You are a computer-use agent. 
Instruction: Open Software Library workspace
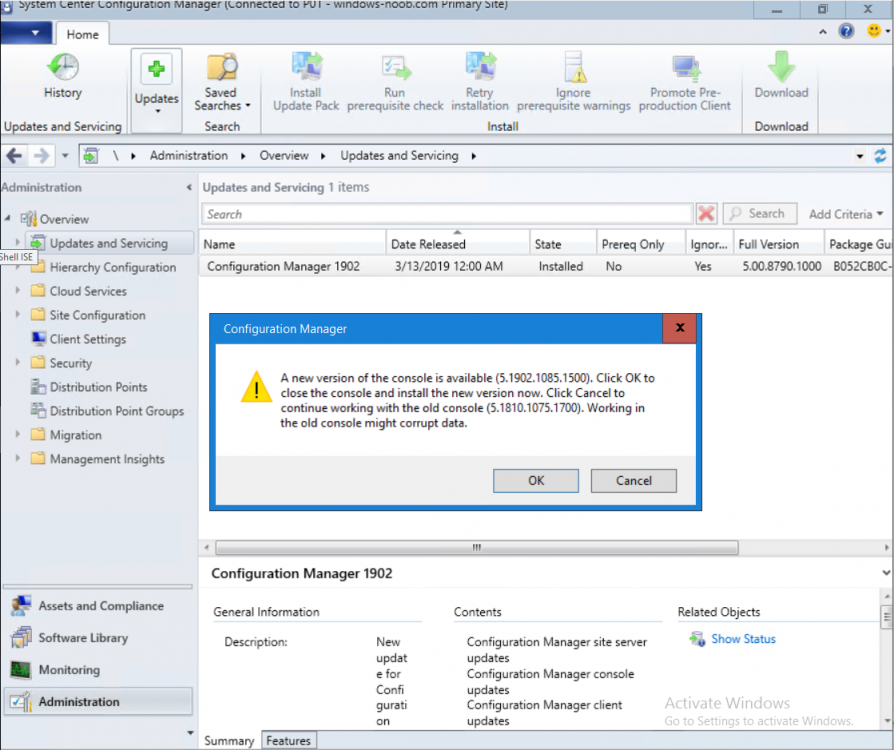(98, 638)
